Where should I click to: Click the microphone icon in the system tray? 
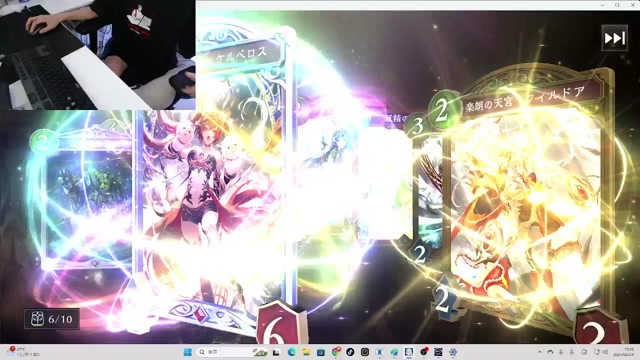tap(561, 352)
